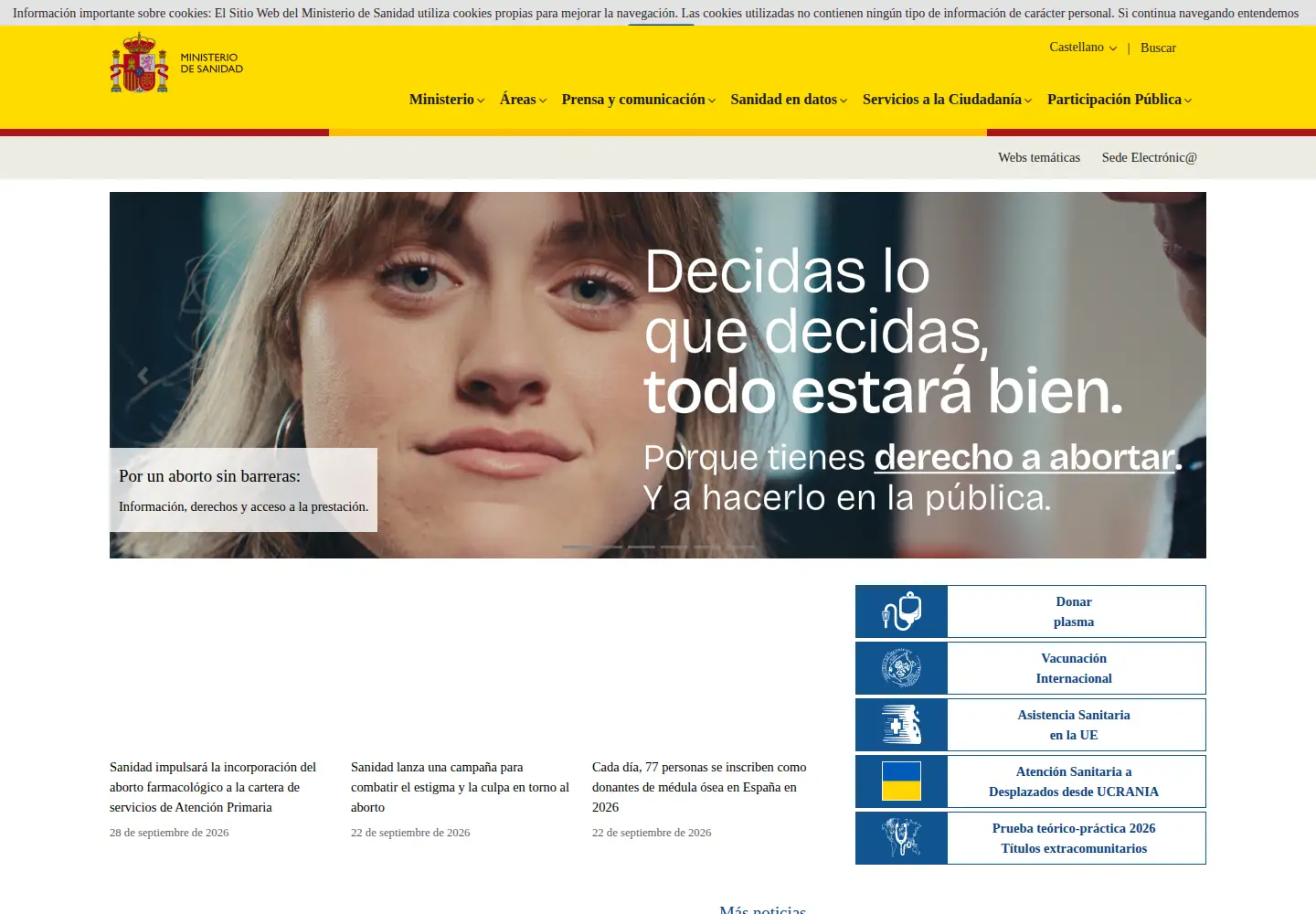Viewport: 1316px width, 914px height.
Task: Click the 'Por un aborto sin barreras:' caption
Action: click(x=209, y=476)
